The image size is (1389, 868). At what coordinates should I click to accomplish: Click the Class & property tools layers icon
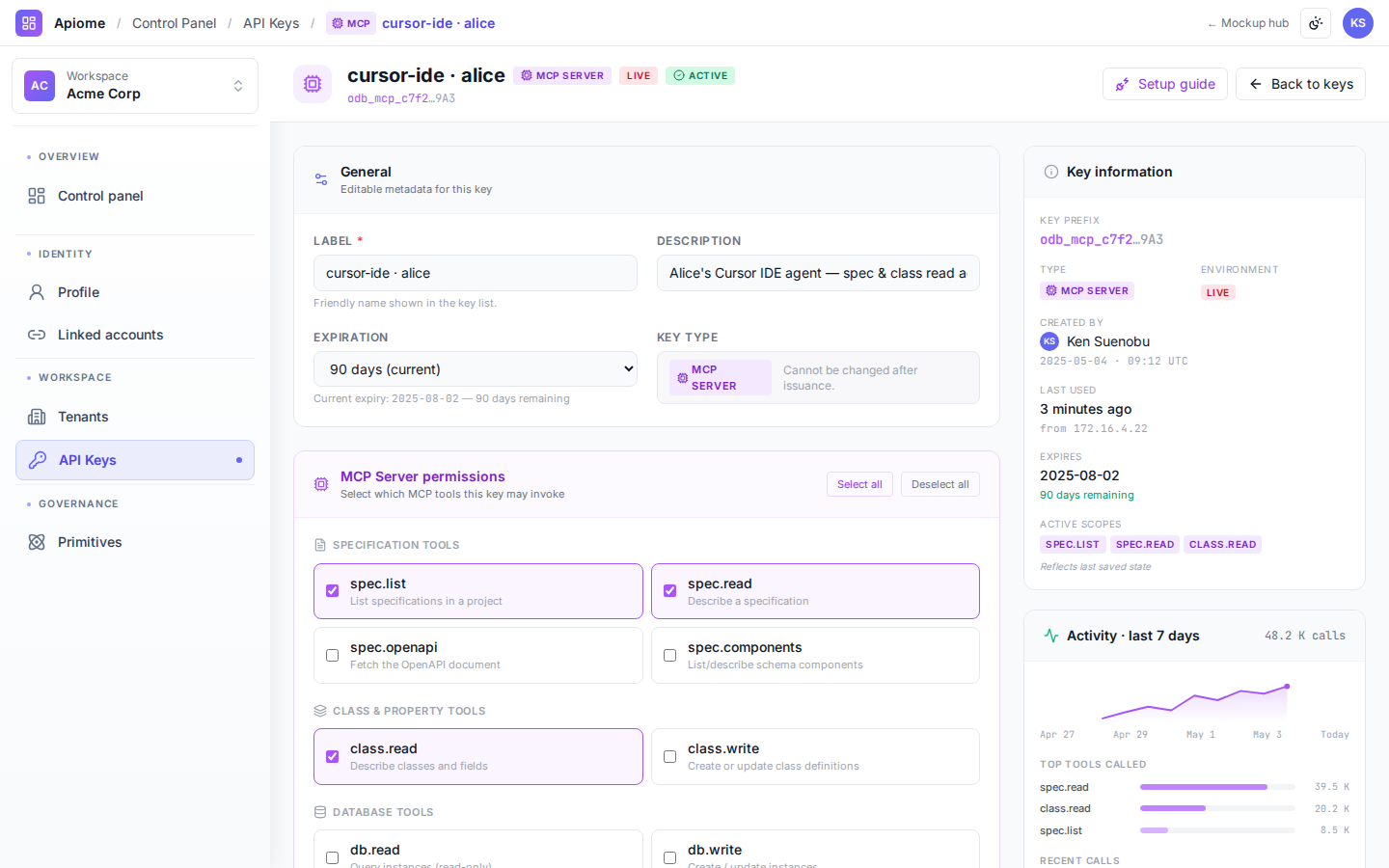click(320, 711)
